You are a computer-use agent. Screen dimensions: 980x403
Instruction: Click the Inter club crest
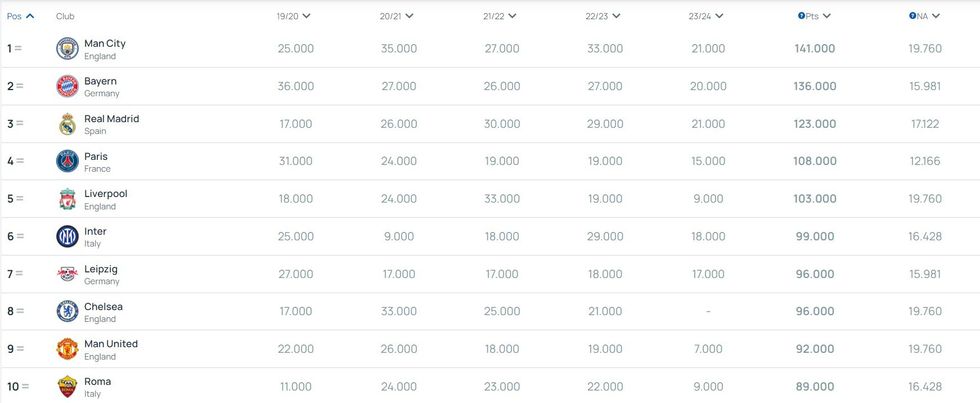[x=67, y=237]
